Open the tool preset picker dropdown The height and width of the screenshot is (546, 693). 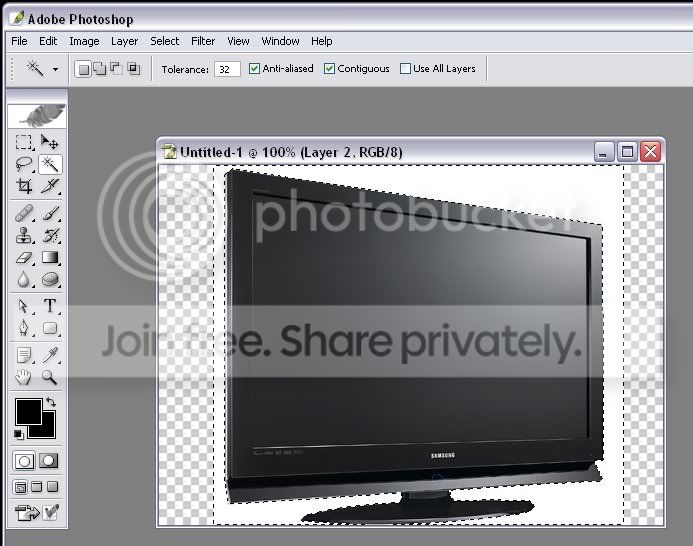(x=55, y=69)
